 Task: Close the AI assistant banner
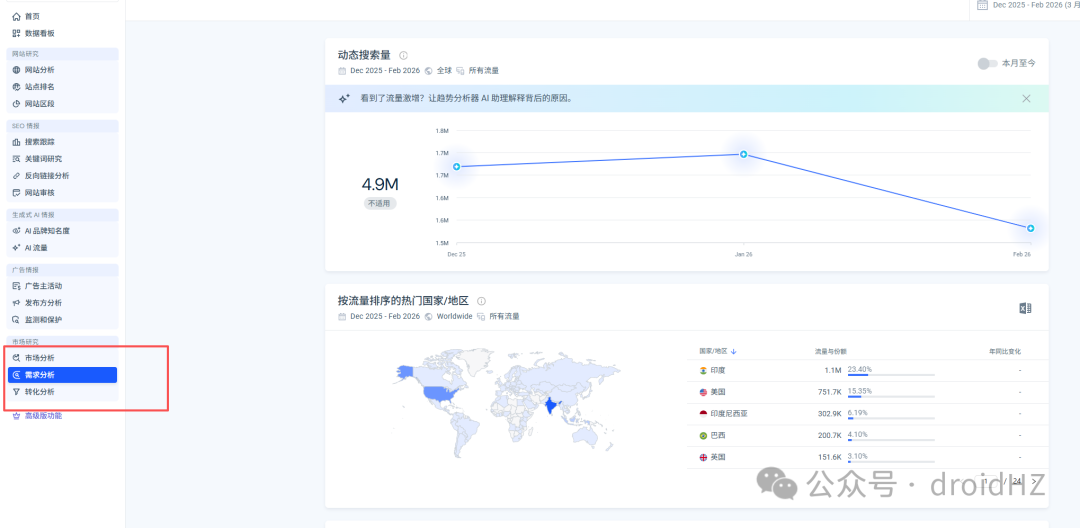coord(1026,98)
